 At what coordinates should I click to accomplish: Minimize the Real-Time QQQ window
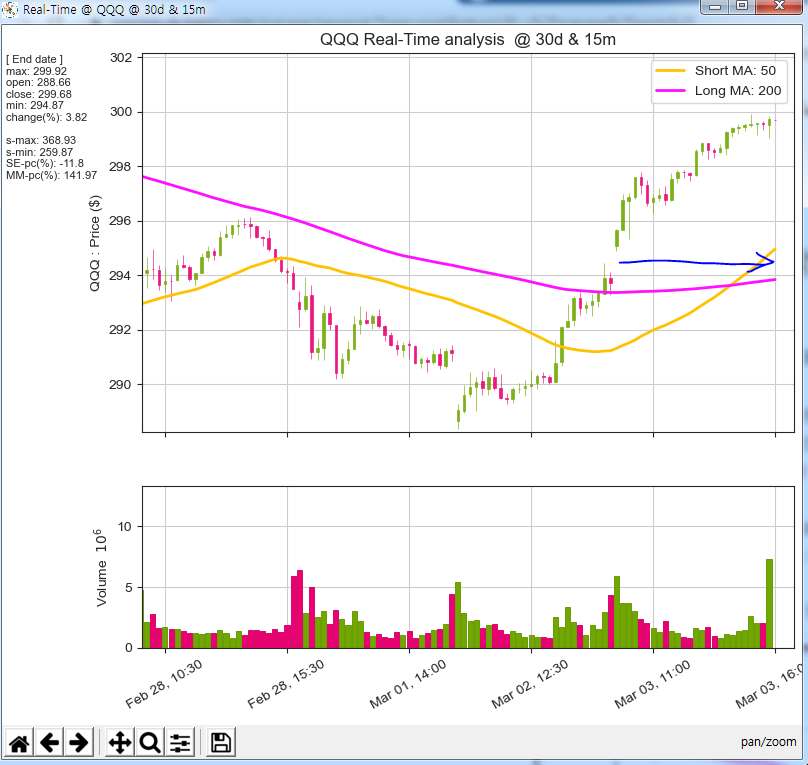pos(715,7)
